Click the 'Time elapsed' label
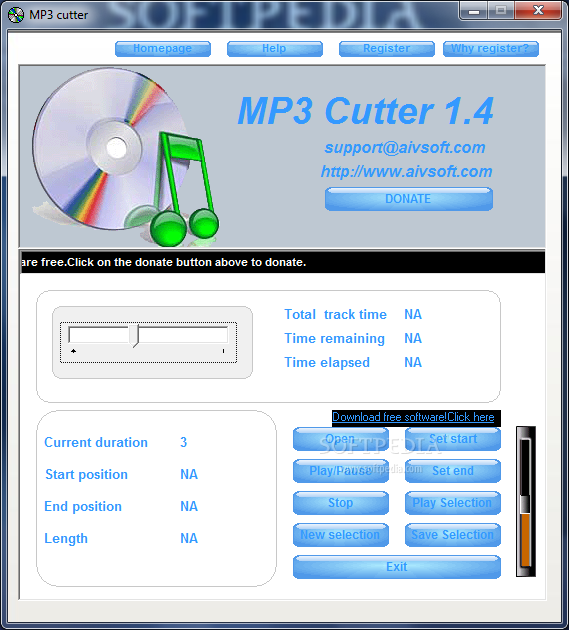Viewport: 569px width, 630px height. point(327,362)
